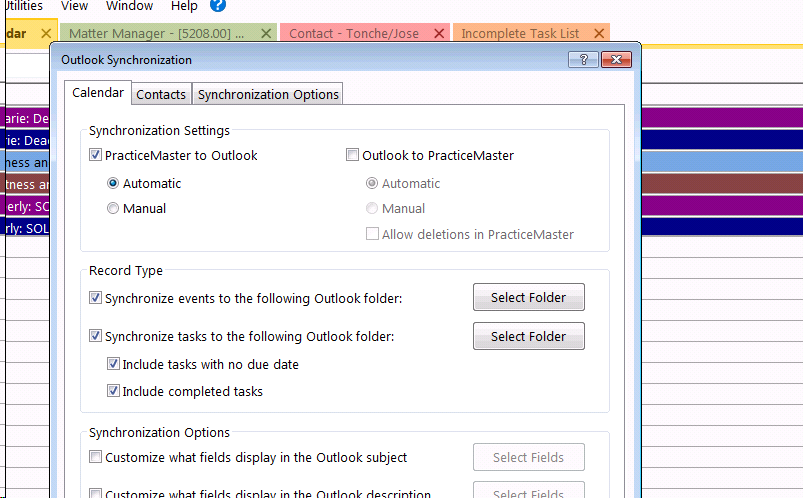Image resolution: width=803 pixels, height=498 pixels.
Task: Check Customize fields in the Outlook subject
Action: 96,457
